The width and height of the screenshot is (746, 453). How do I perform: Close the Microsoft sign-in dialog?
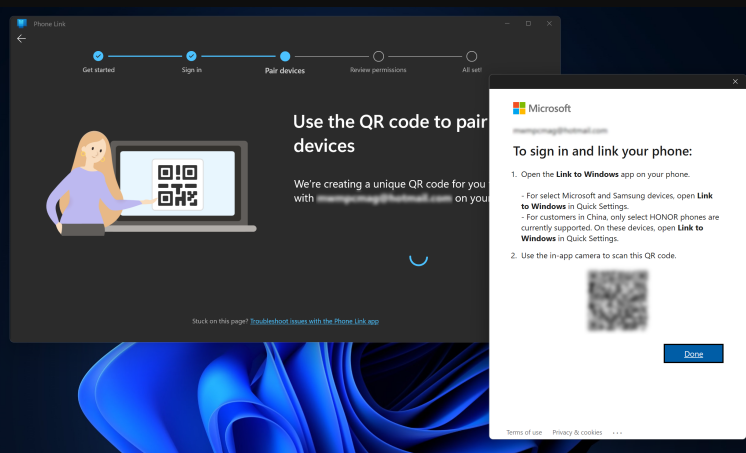[735, 81]
